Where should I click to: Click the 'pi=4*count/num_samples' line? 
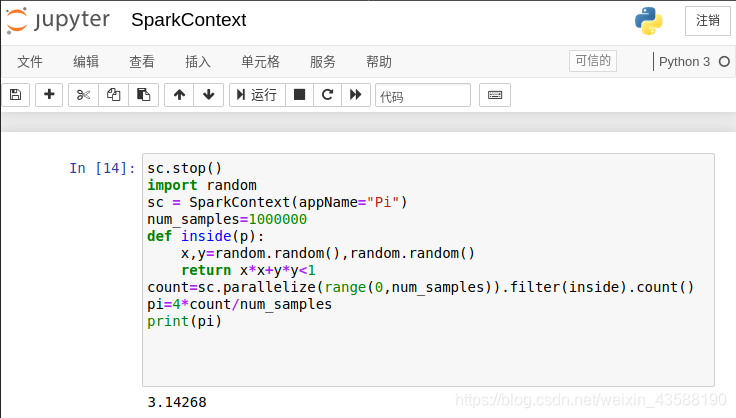coord(239,304)
